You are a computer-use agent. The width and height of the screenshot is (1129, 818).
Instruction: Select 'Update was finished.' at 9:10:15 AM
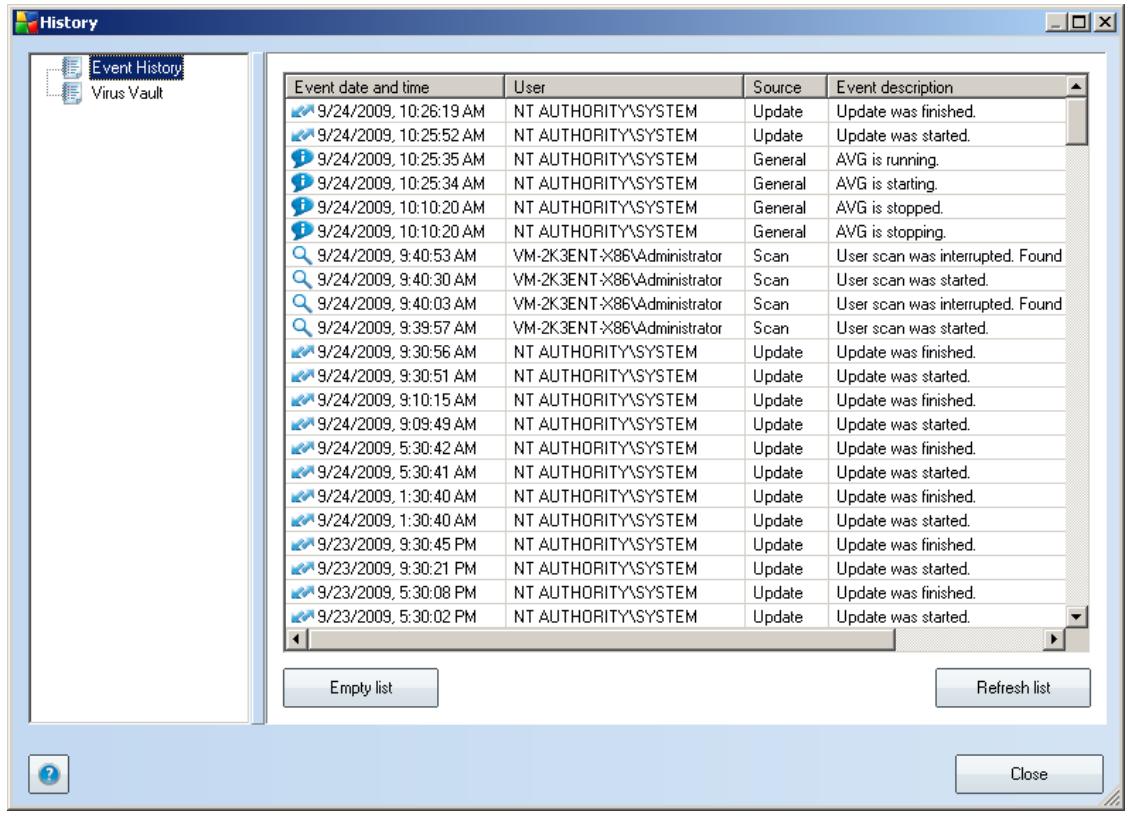coord(906,400)
